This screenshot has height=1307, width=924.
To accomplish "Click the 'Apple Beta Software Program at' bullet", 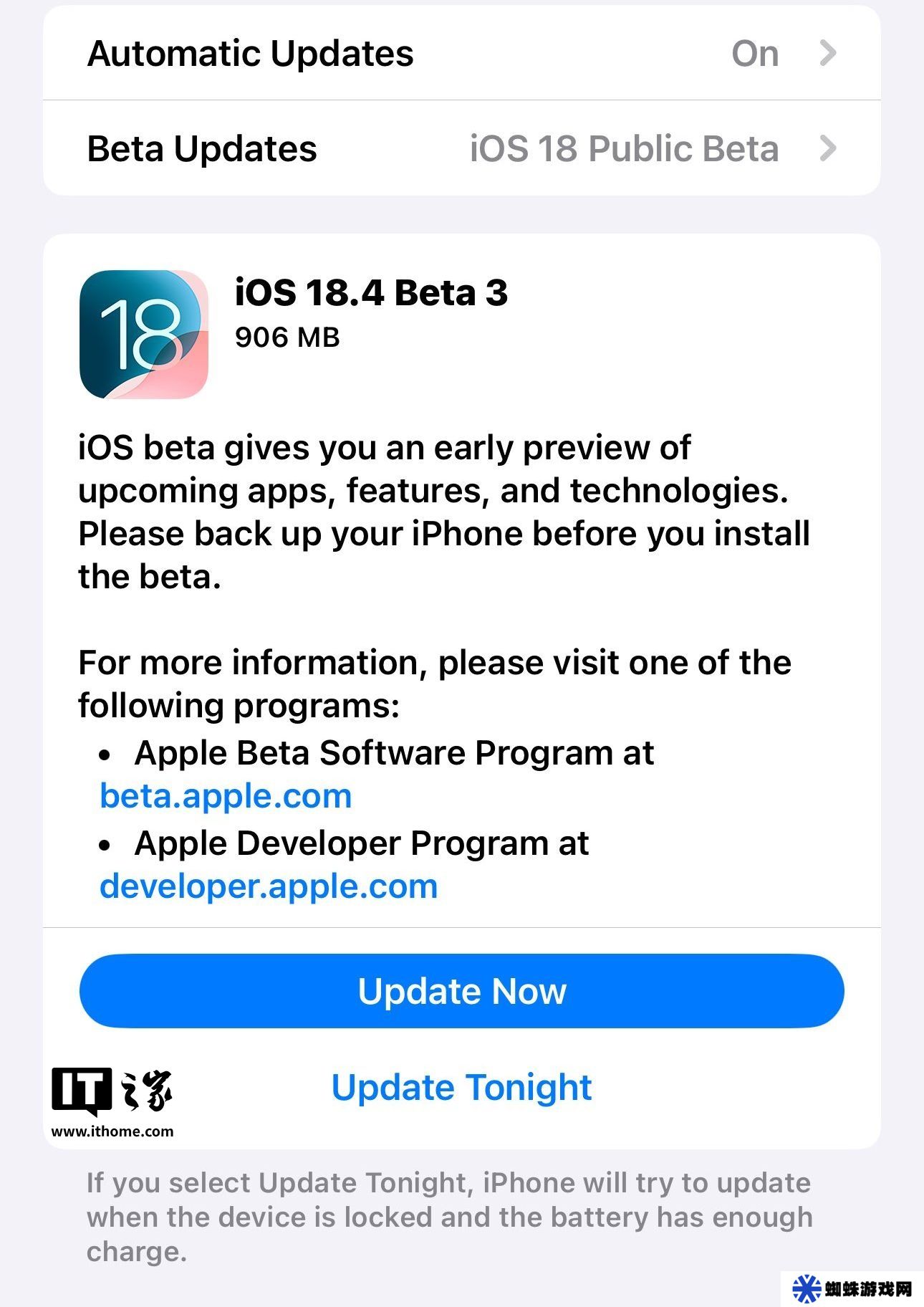I will (x=394, y=753).
